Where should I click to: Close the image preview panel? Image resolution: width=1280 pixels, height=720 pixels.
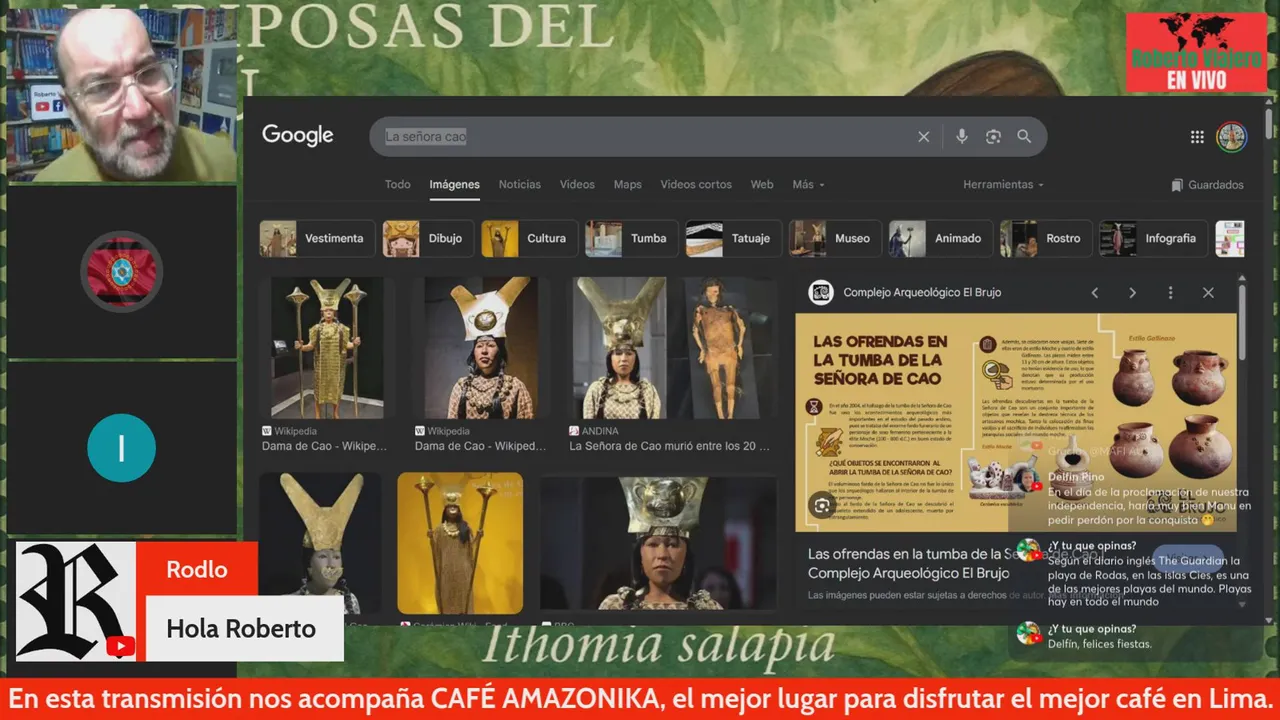[x=1208, y=293]
